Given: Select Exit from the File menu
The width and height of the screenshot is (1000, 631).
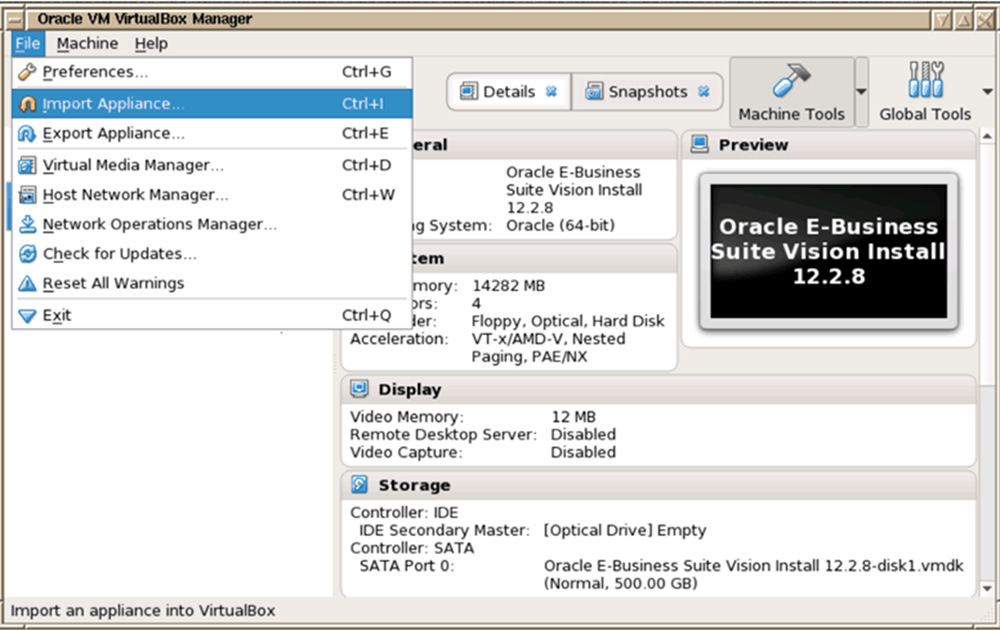Looking at the screenshot, I should pos(56,315).
